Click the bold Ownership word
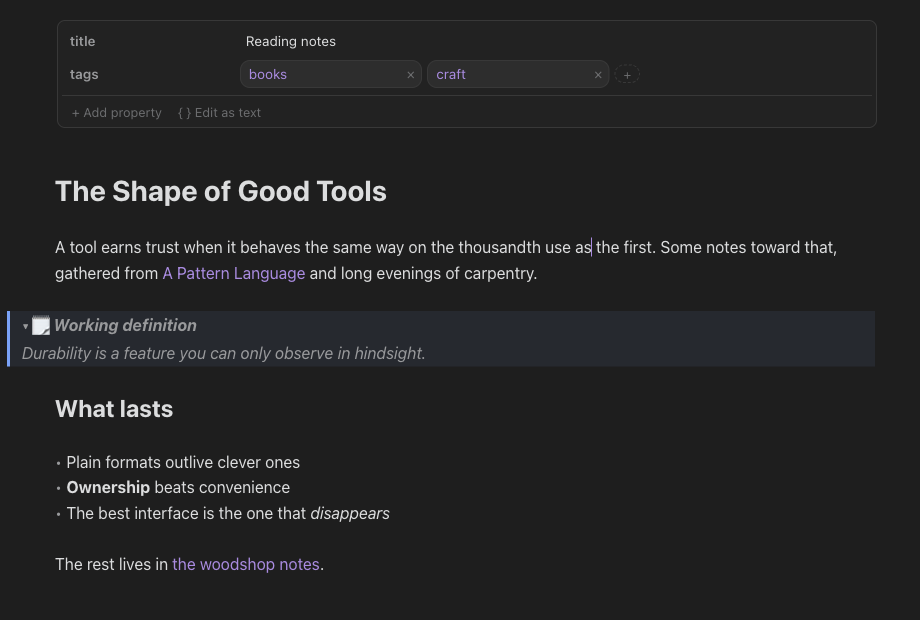 (108, 487)
